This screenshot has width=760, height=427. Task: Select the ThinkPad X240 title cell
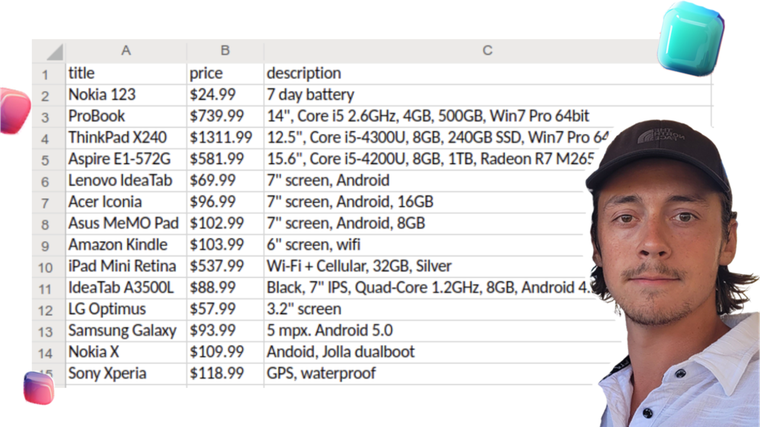click(126, 137)
